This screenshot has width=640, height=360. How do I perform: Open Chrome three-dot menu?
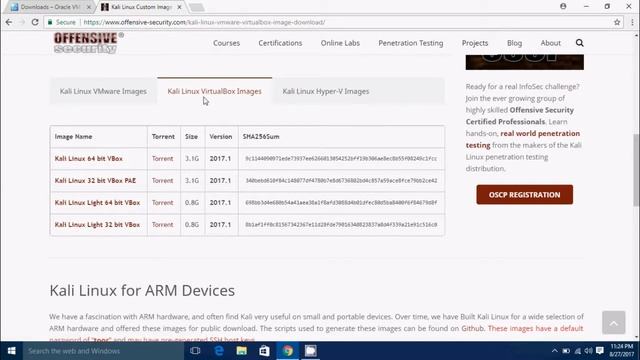coord(632,22)
